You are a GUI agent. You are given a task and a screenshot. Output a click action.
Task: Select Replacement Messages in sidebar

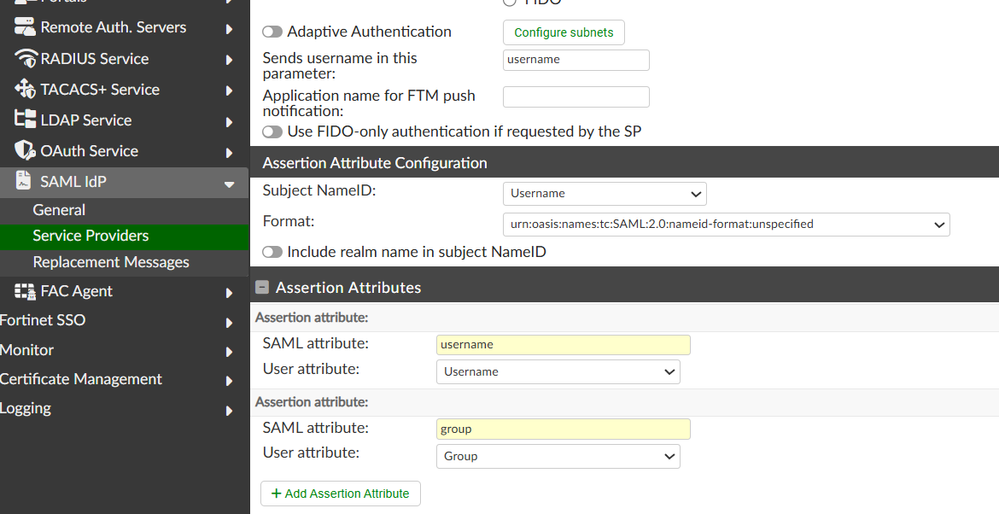(x=111, y=262)
